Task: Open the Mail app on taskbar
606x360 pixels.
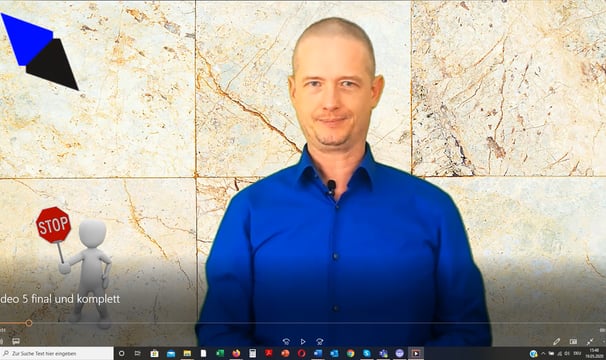Action: [x=171, y=353]
